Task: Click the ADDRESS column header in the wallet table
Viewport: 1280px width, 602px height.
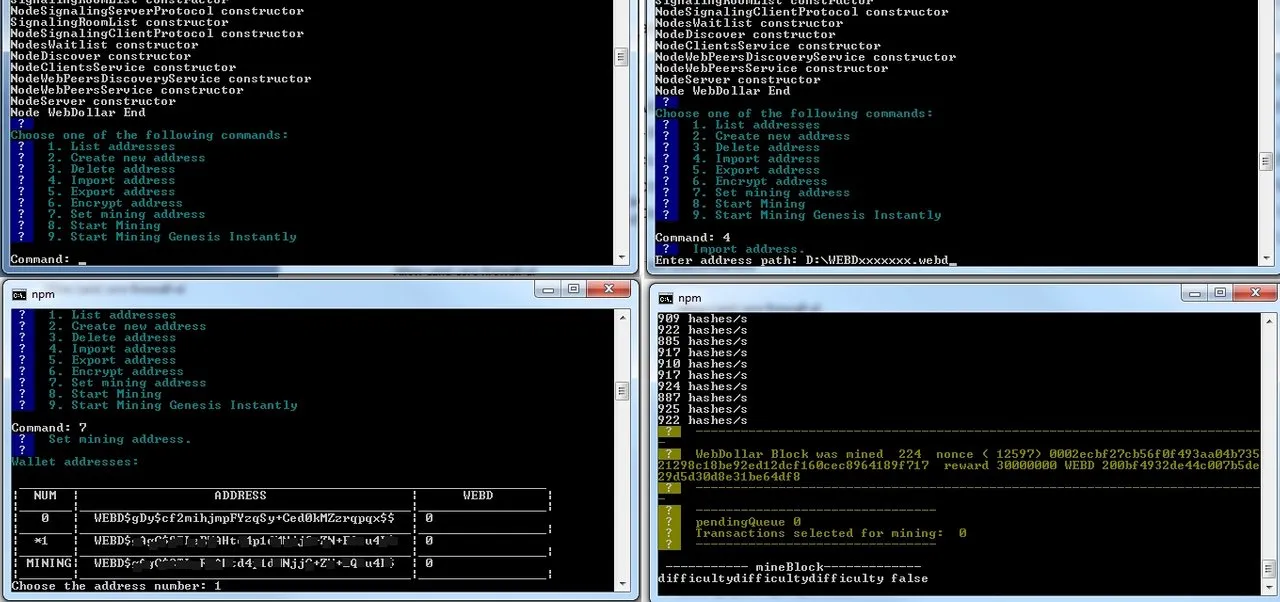Action: point(240,495)
